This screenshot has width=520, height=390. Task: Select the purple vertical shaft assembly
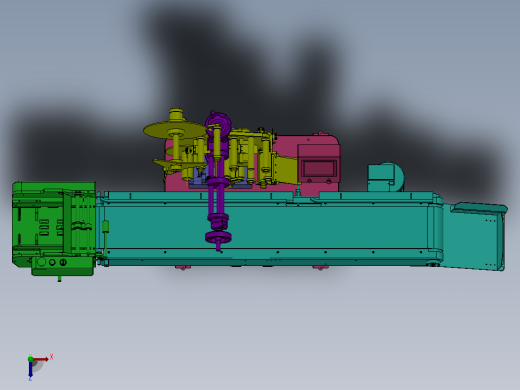point(218,182)
